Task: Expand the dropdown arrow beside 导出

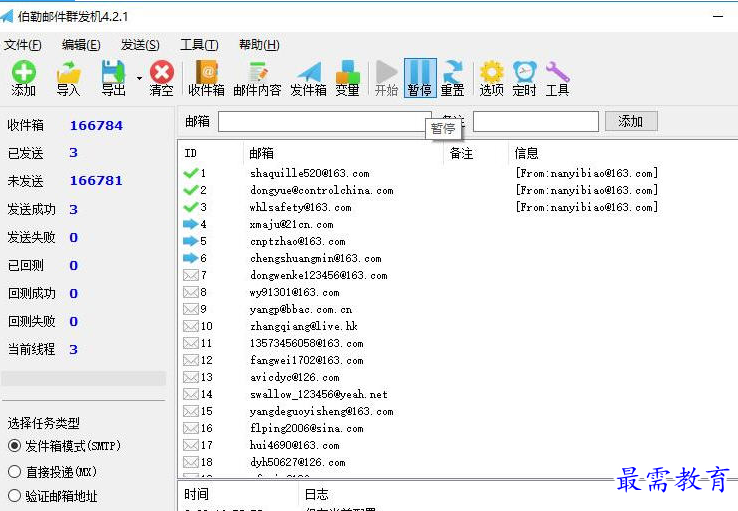Action: tap(139, 78)
